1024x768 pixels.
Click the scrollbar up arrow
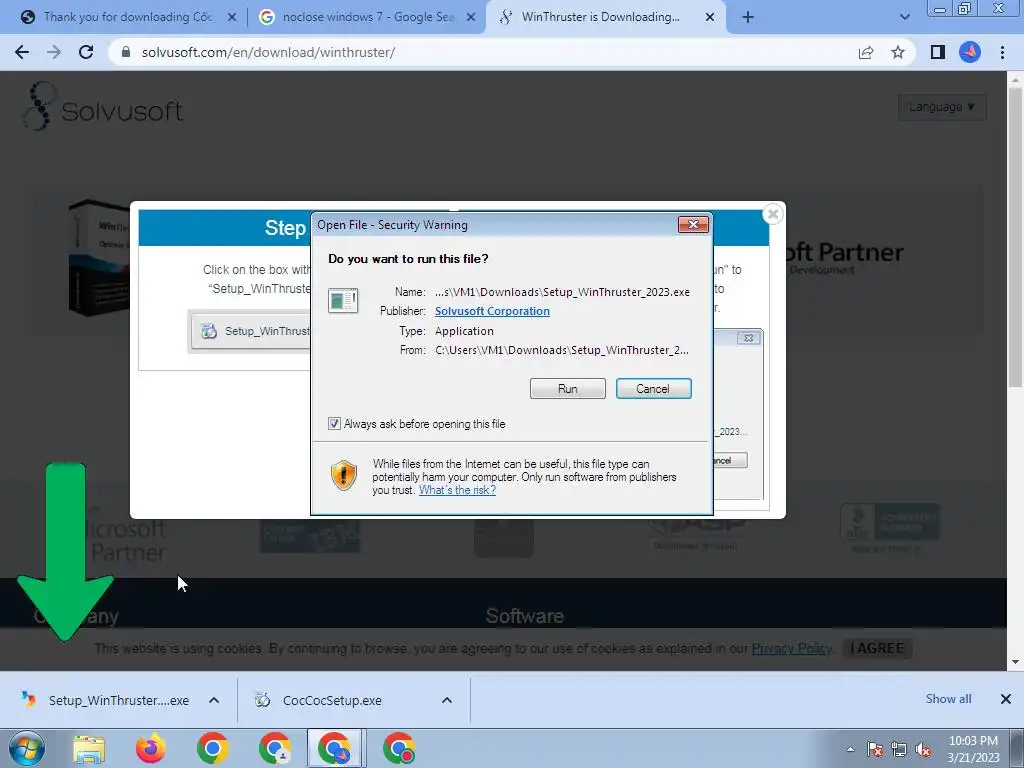1015,80
